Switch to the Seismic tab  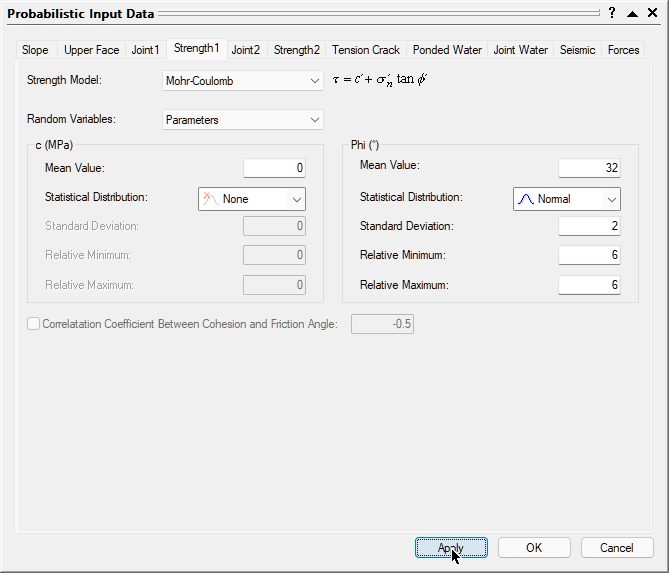pyautogui.click(x=577, y=50)
